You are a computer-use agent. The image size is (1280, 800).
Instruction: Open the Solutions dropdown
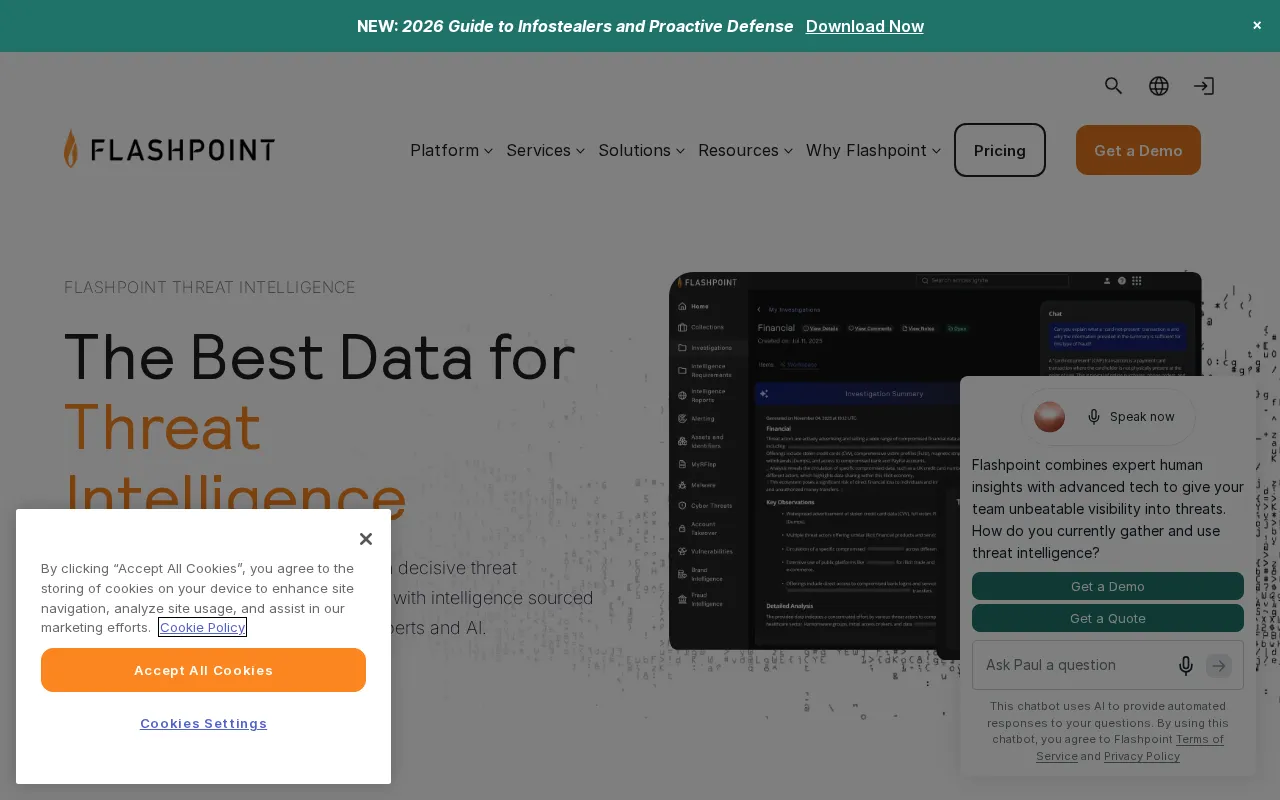[641, 150]
